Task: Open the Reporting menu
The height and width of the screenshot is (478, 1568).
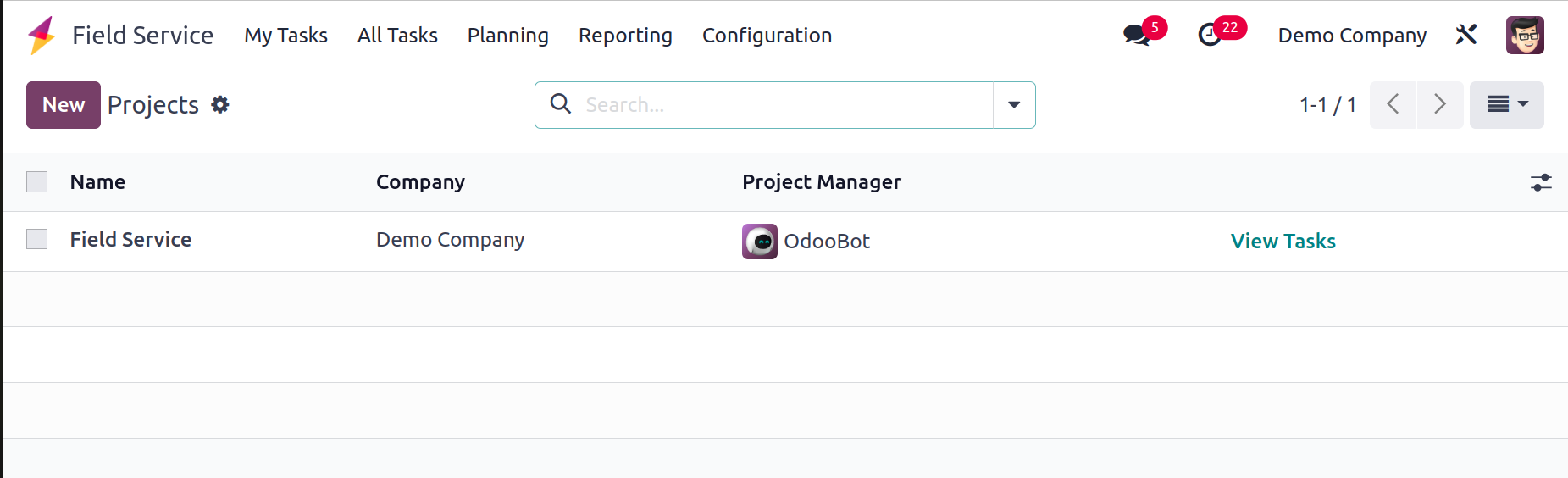Action: tap(625, 36)
